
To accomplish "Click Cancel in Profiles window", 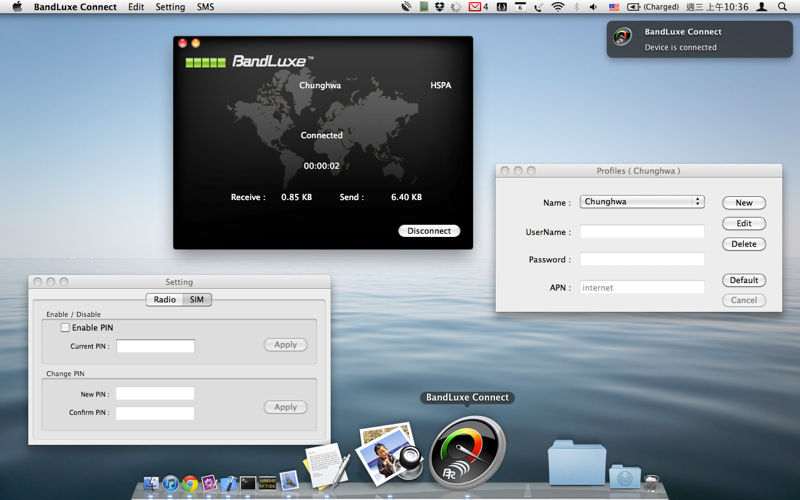I will [x=744, y=300].
